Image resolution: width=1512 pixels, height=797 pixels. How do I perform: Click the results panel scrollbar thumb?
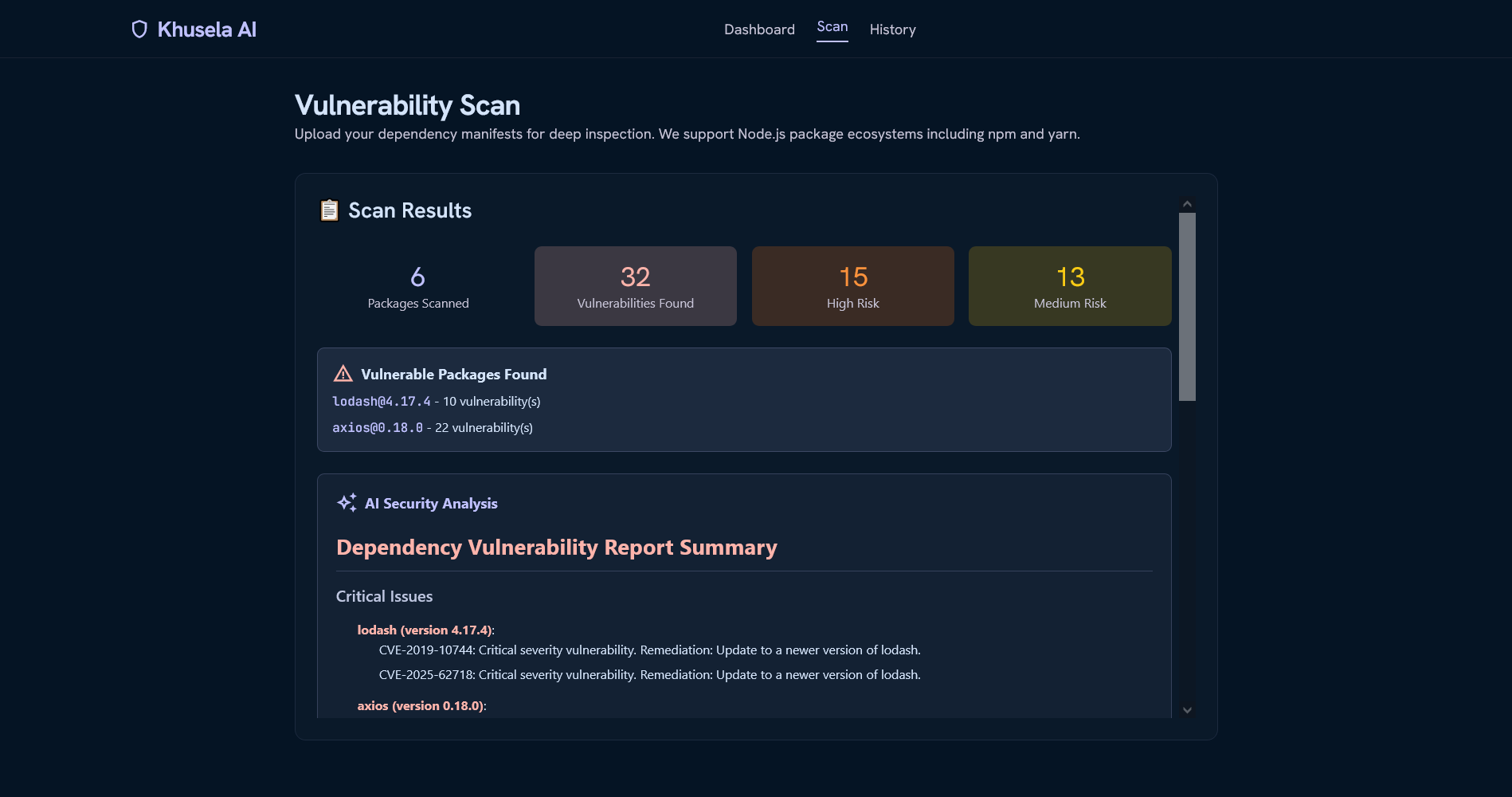tap(1187, 307)
